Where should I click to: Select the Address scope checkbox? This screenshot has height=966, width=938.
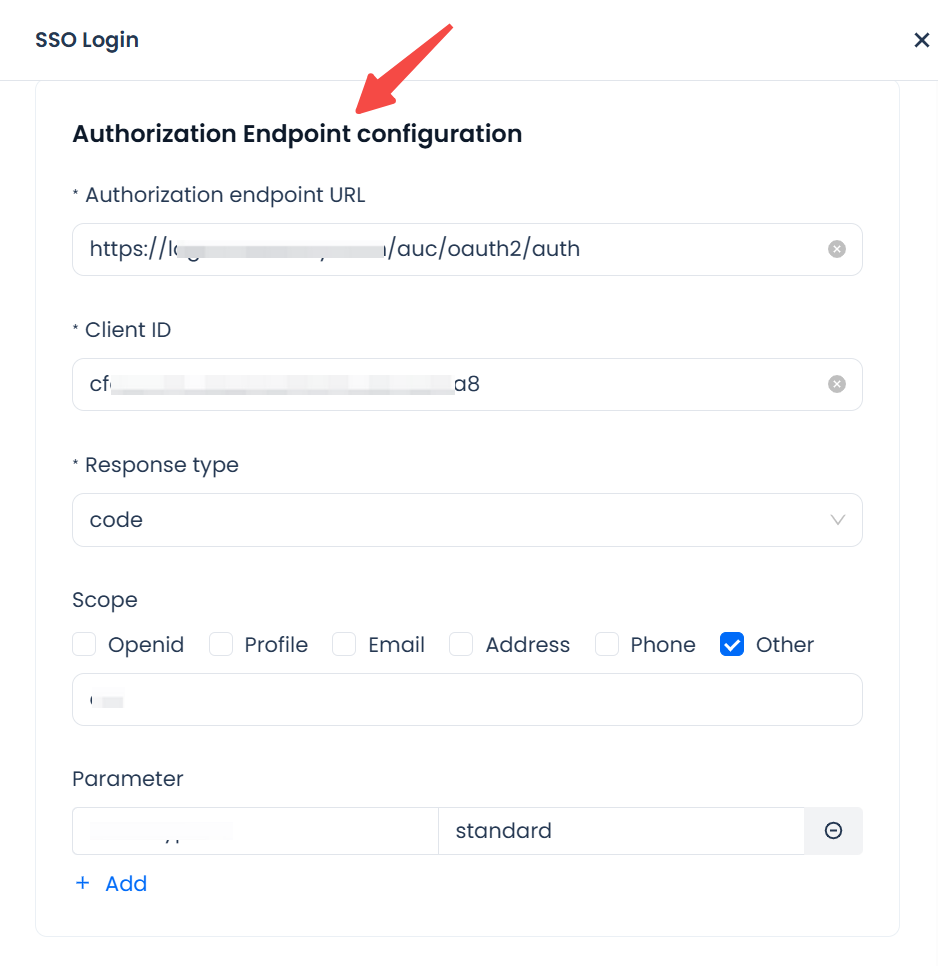click(461, 645)
